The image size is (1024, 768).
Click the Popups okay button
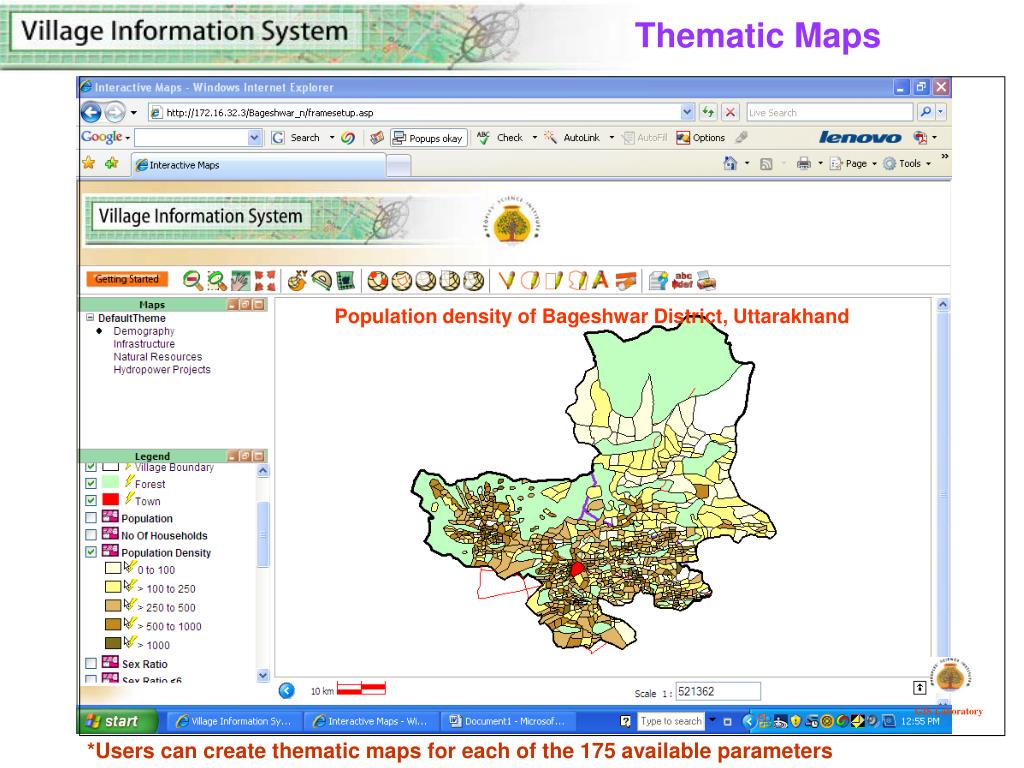pyautogui.click(x=428, y=138)
